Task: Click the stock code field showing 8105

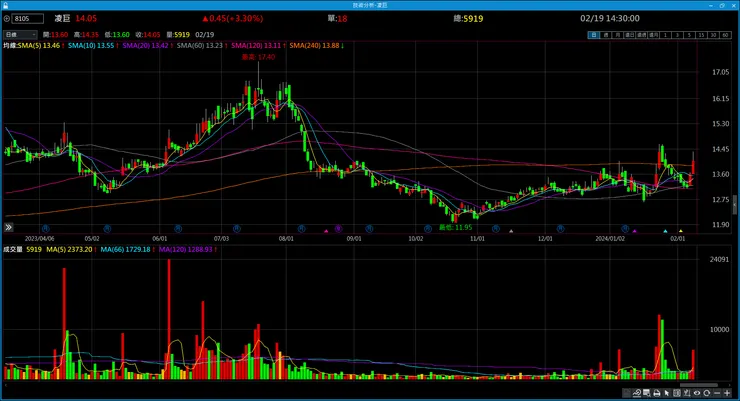Action: (28, 18)
